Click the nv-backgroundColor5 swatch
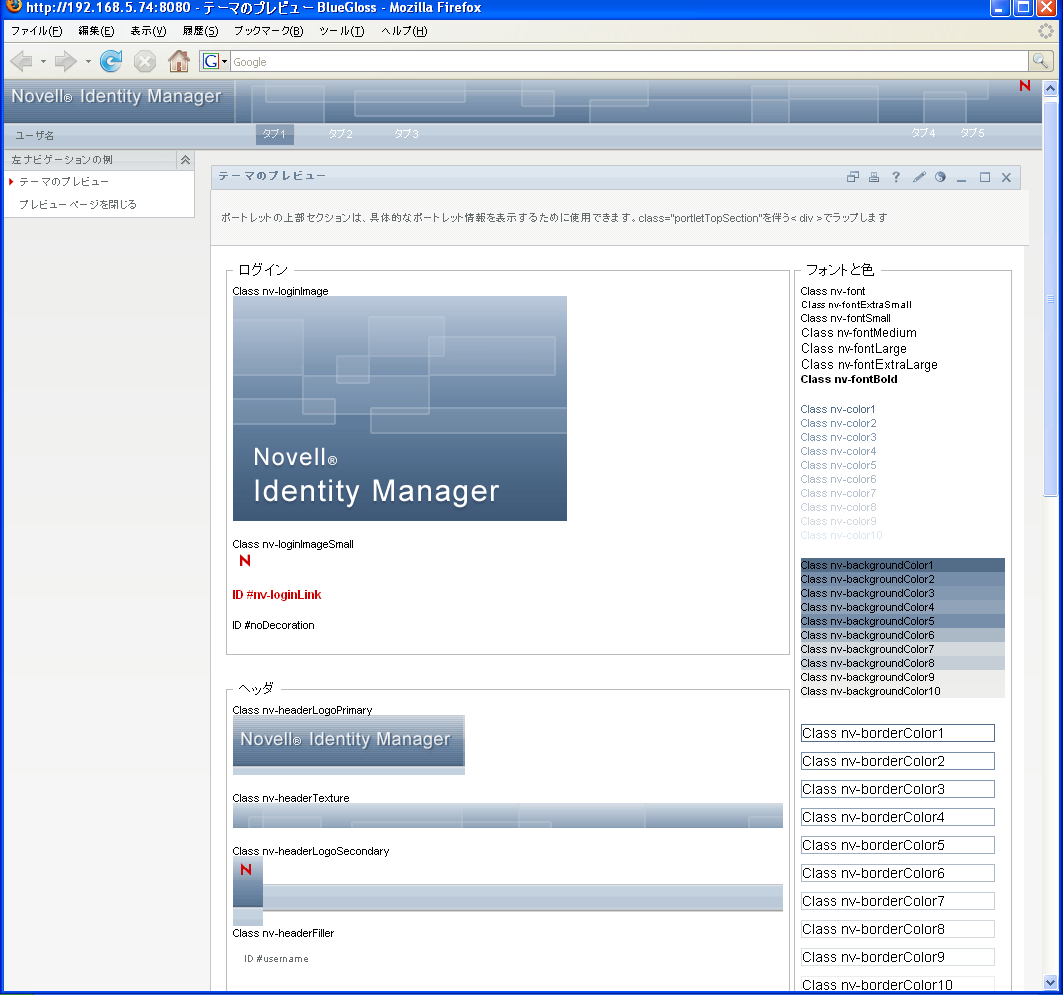Viewport: 1063px width, 995px height. (902, 621)
